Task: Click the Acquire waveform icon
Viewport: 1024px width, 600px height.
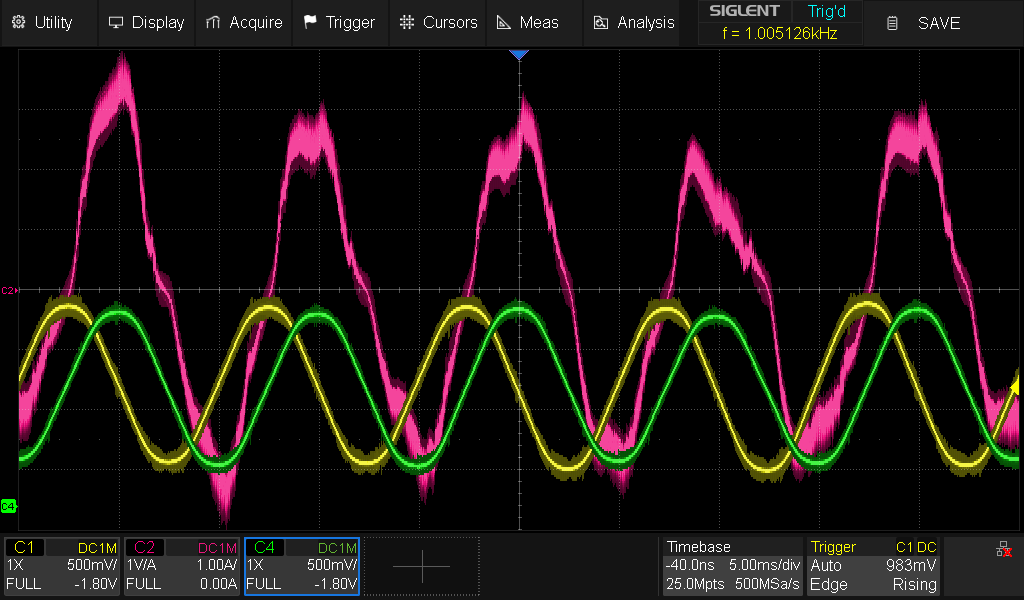Action: click(212, 22)
